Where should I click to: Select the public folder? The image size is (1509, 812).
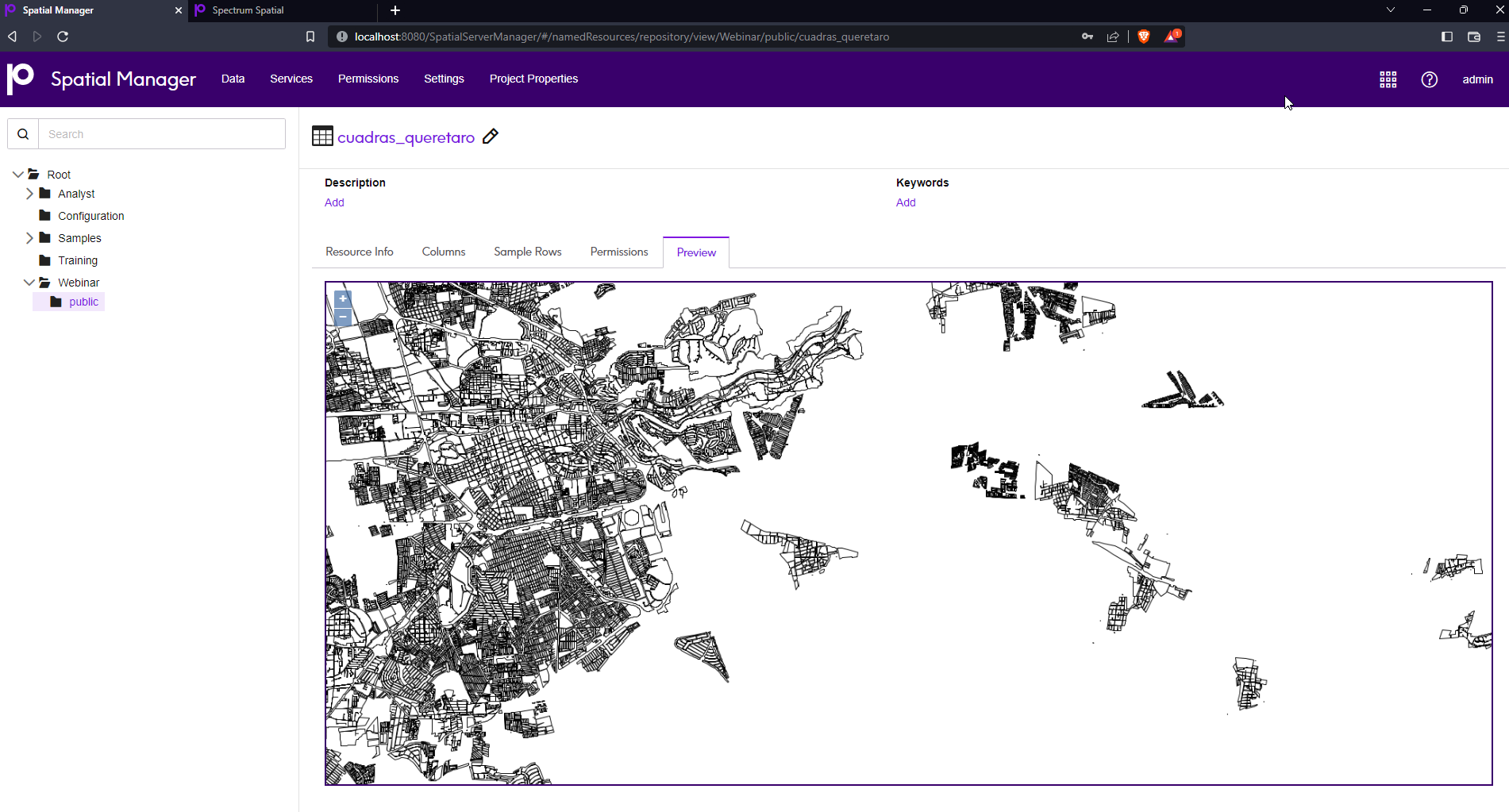pos(83,302)
